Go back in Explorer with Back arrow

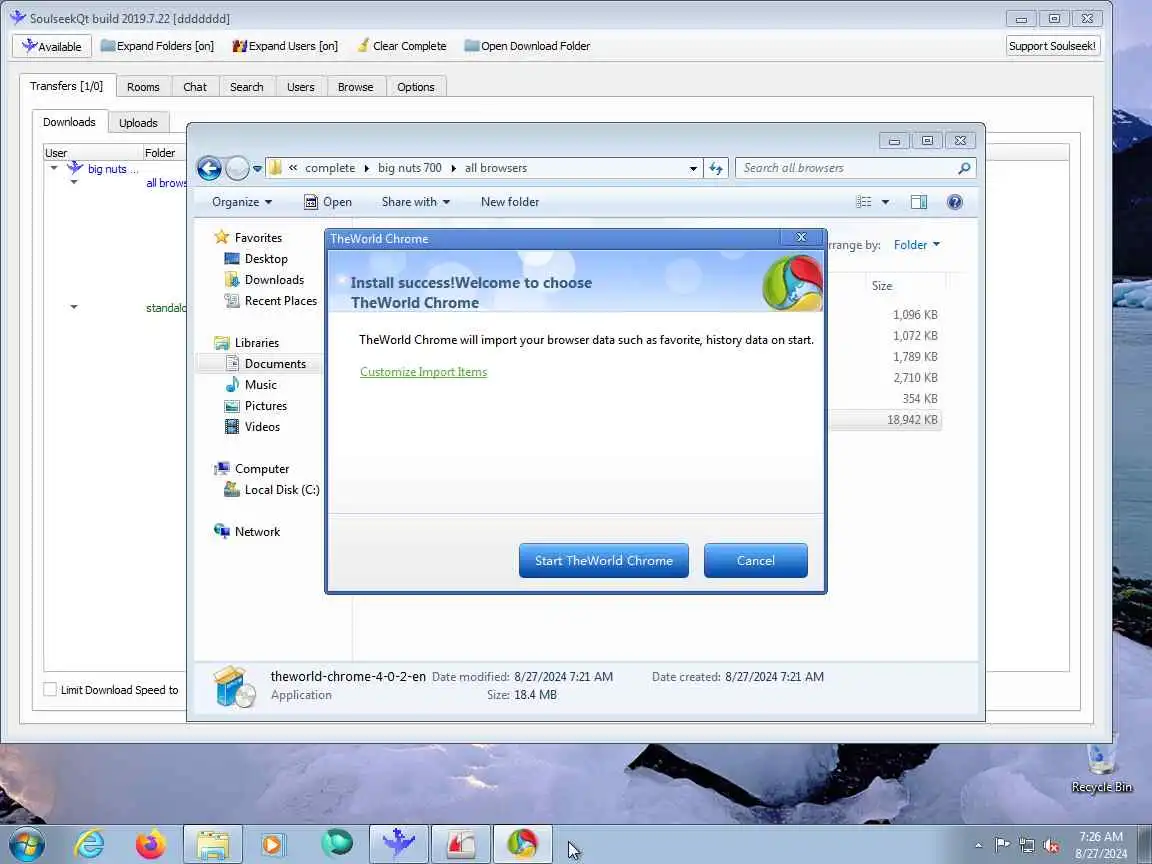point(209,168)
